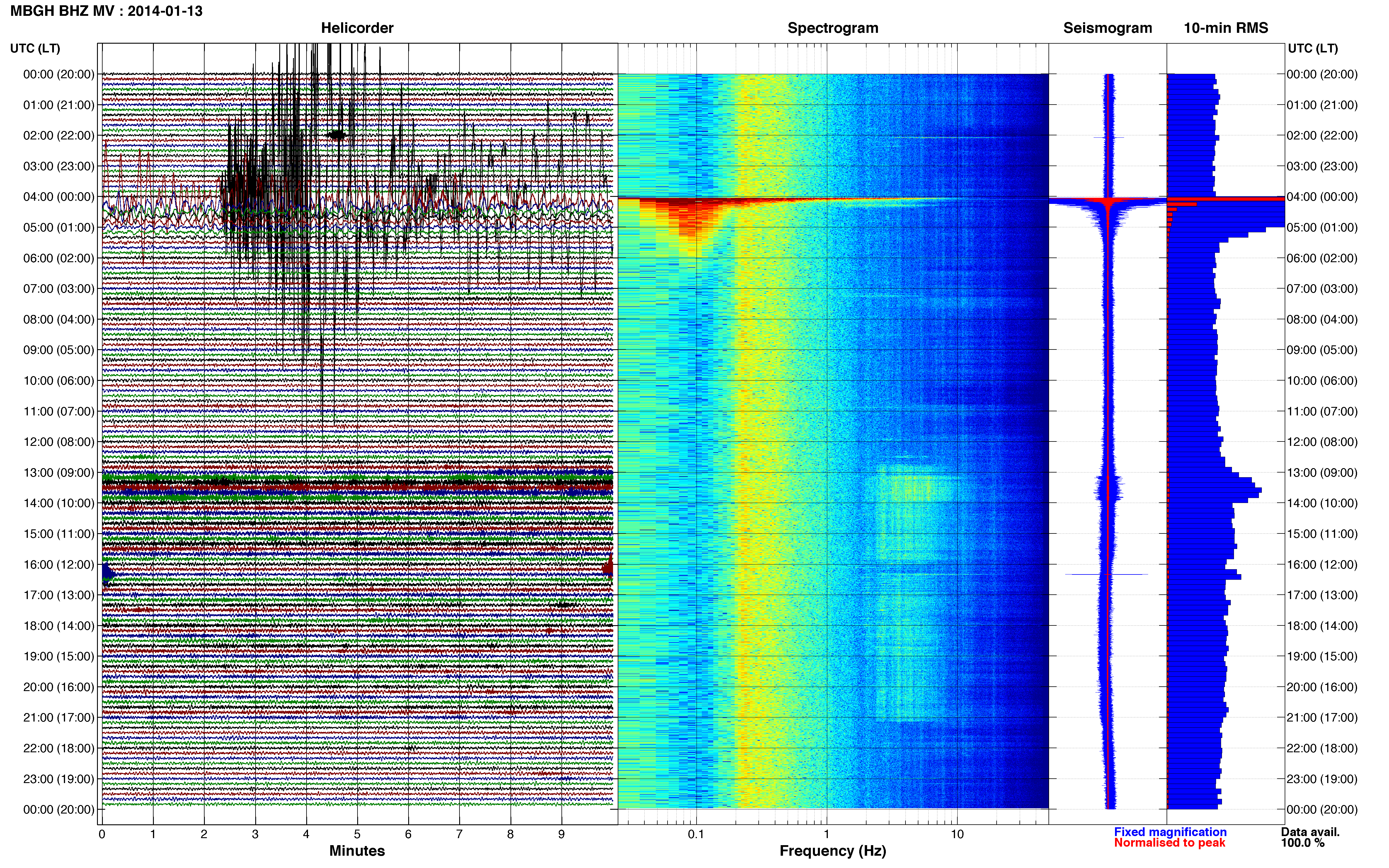The width and height of the screenshot is (1389, 868).
Task: Click the 'Data avail.' label
Action: click(1310, 832)
